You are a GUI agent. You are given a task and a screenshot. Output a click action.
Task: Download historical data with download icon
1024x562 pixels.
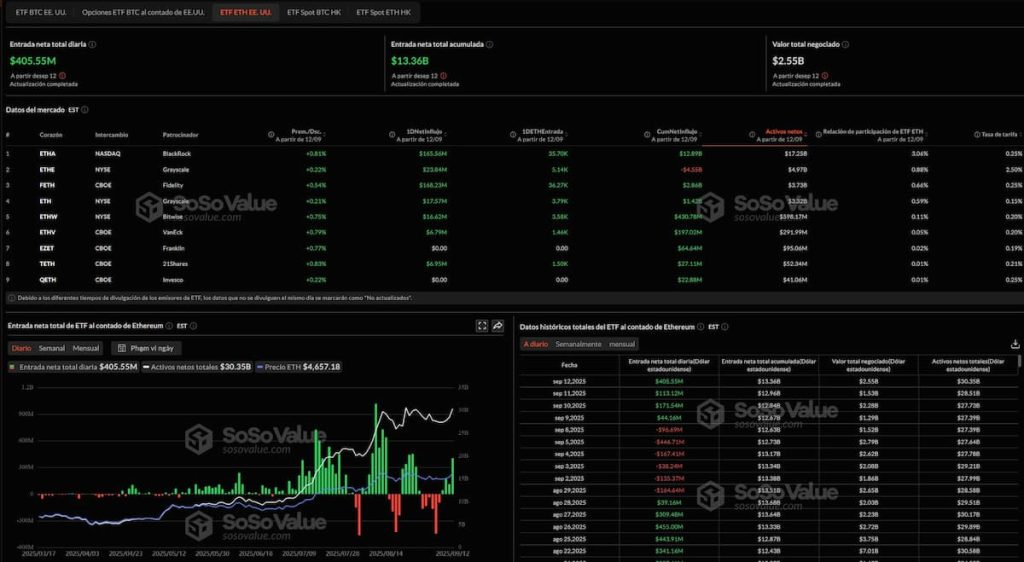click(1015, 344)
